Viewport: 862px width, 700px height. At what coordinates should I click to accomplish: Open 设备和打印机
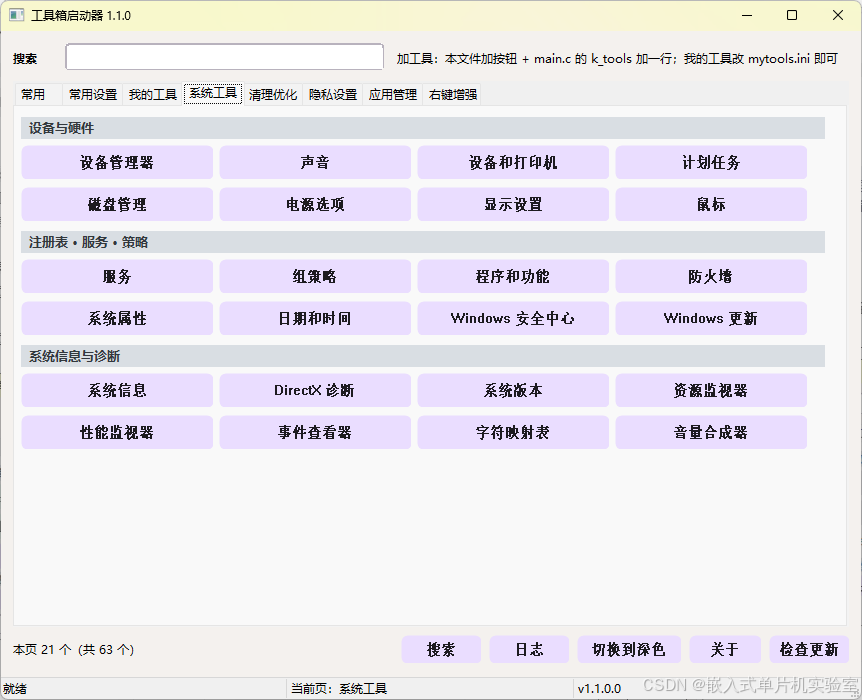pos(513,162)
